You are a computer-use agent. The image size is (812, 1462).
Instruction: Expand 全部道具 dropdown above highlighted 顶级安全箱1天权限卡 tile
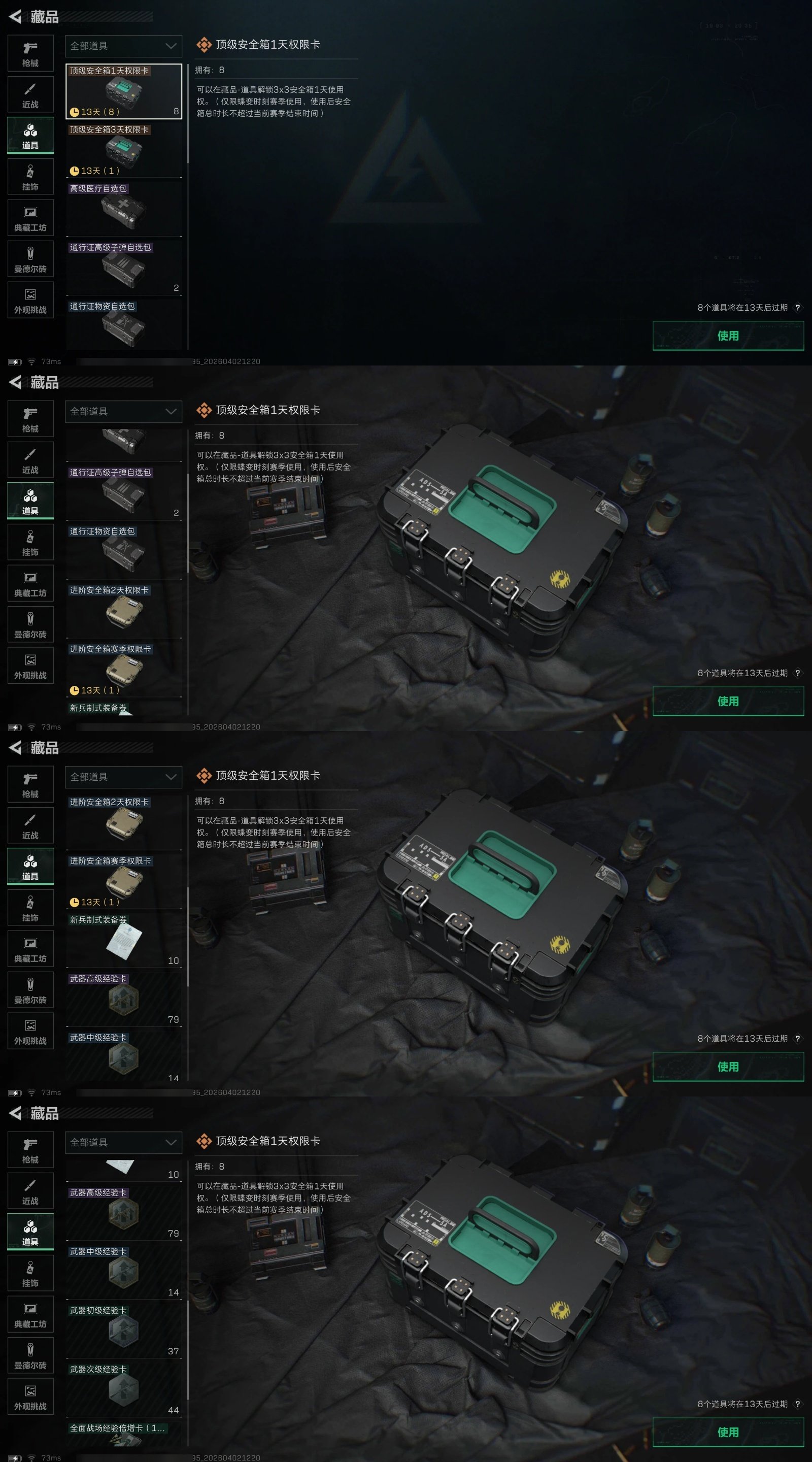coord(124,46)
